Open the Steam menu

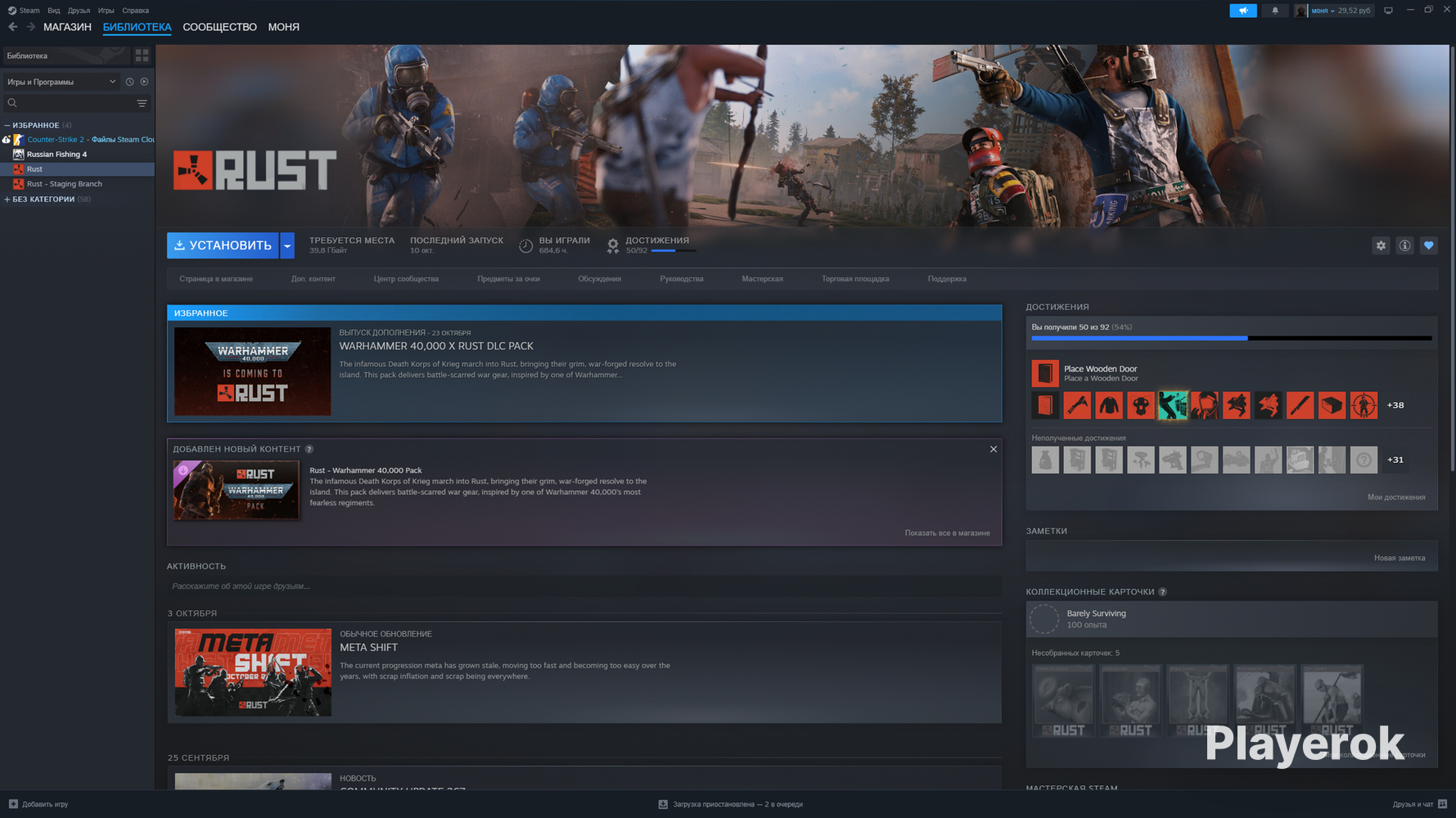point(25,11)
